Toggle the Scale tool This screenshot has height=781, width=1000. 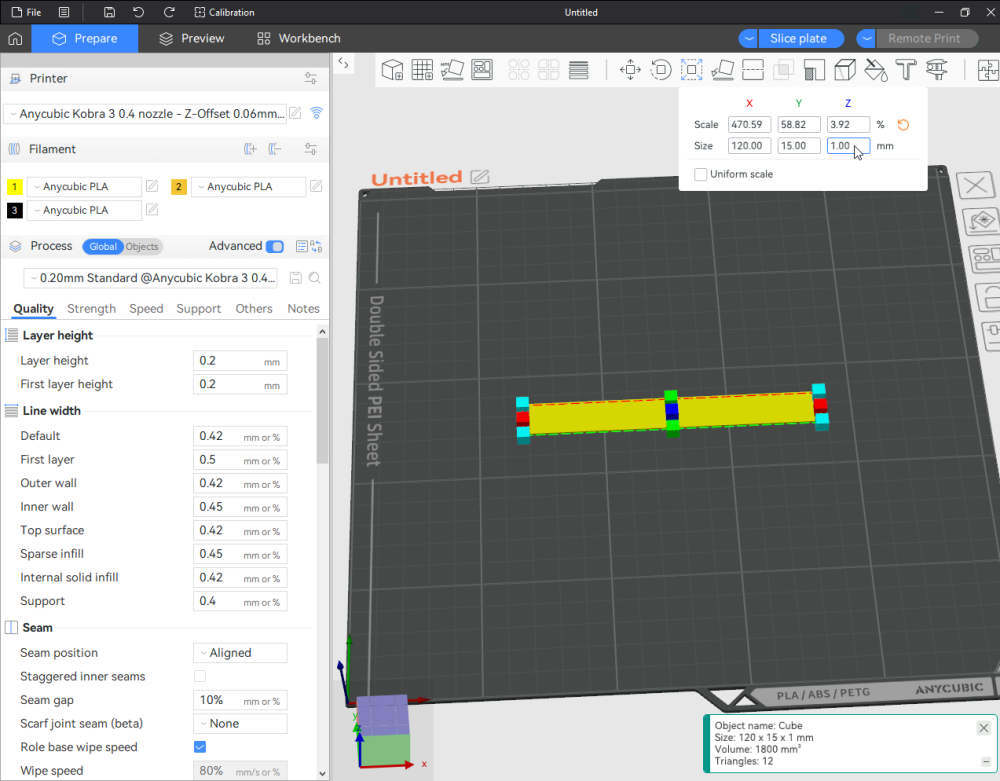point(691,69)
